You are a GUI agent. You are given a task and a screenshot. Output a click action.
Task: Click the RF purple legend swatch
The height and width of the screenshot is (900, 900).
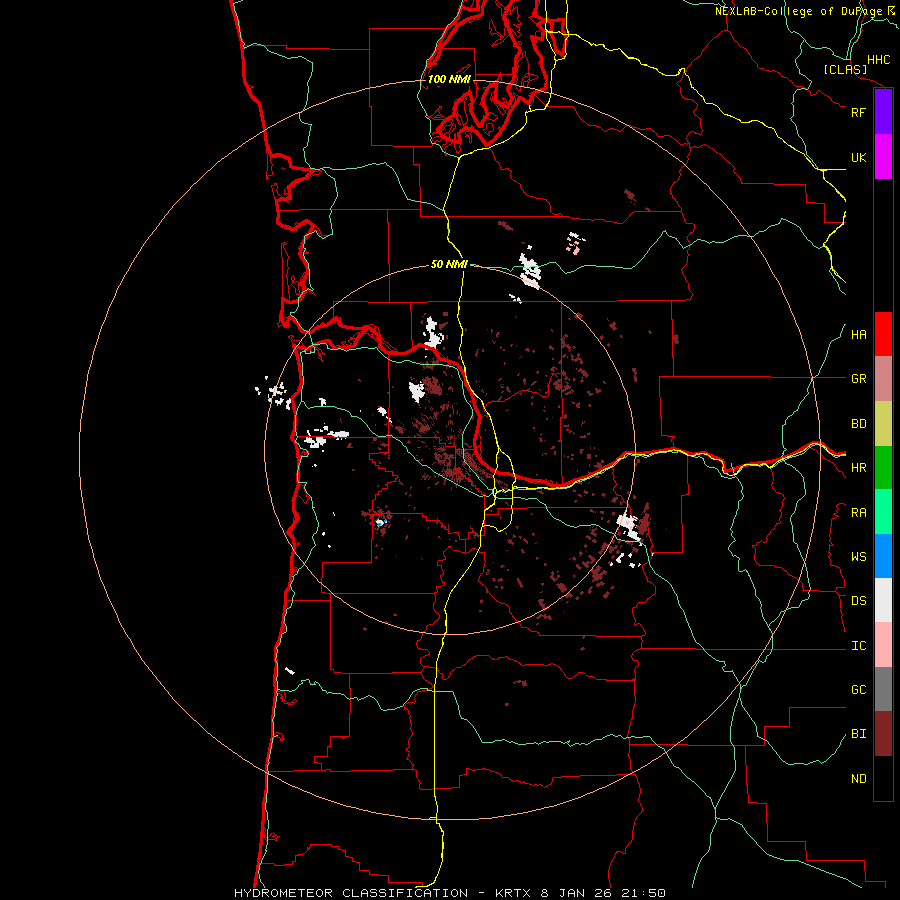coord(883,112)
